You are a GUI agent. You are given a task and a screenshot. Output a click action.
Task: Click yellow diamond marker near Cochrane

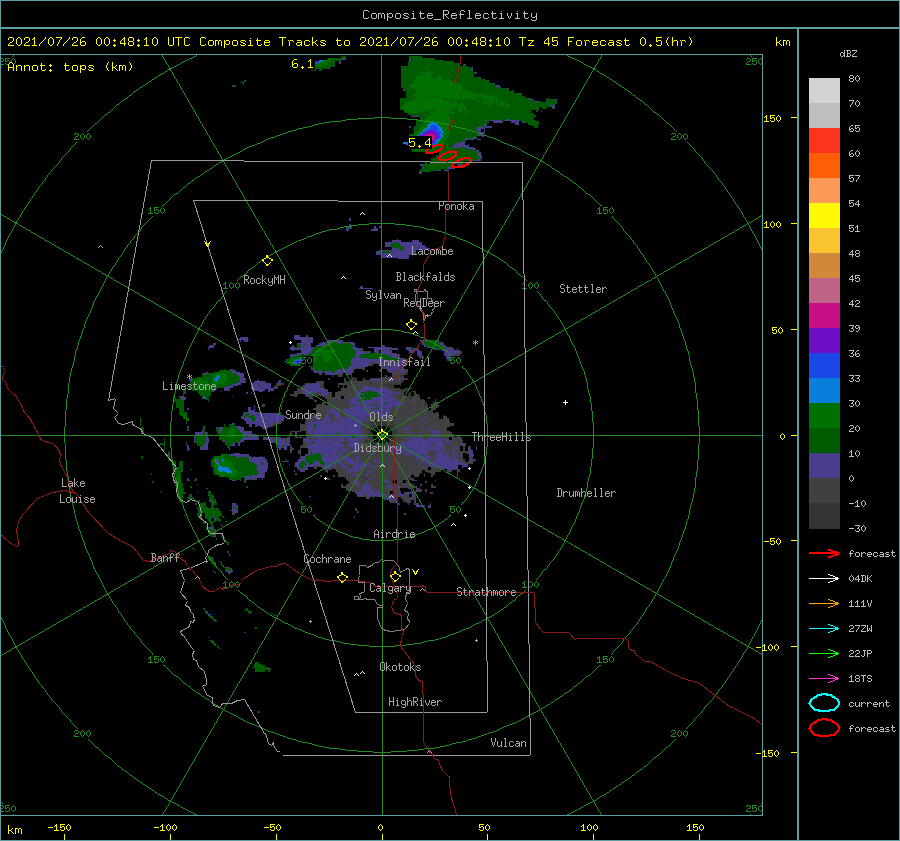[x=342, y=577]
